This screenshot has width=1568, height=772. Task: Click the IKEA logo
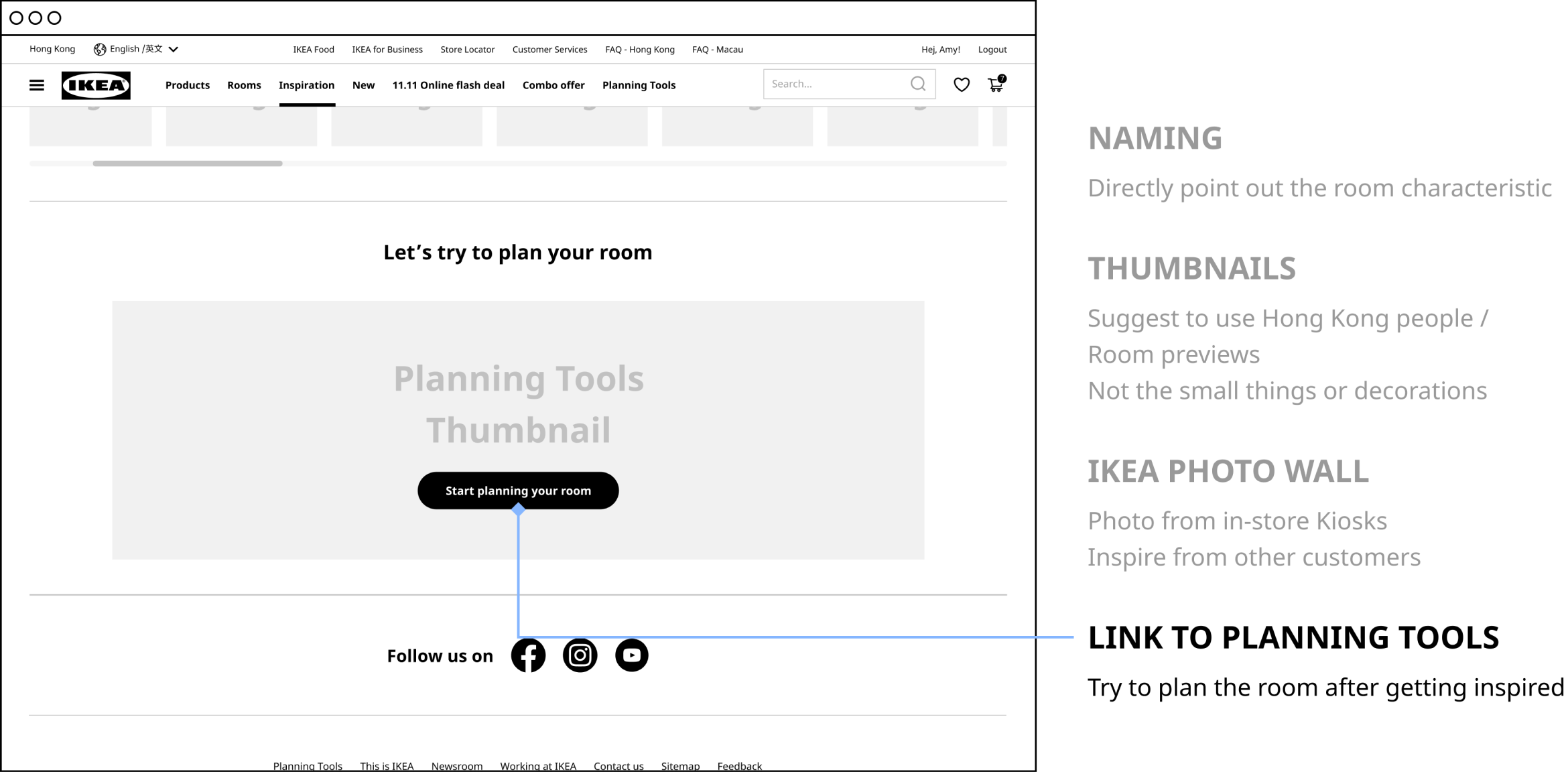(96, 85)
